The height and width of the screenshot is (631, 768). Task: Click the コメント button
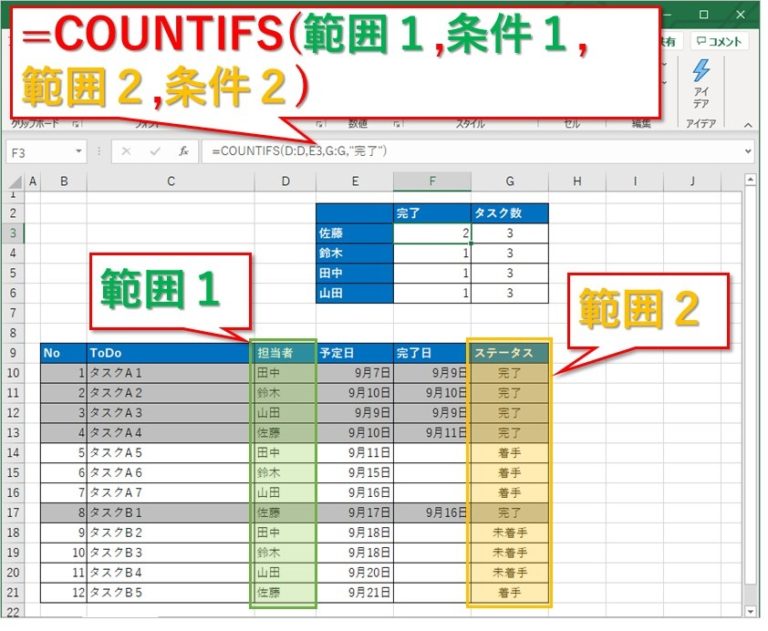pyautogui.click(x=720, y=41)
